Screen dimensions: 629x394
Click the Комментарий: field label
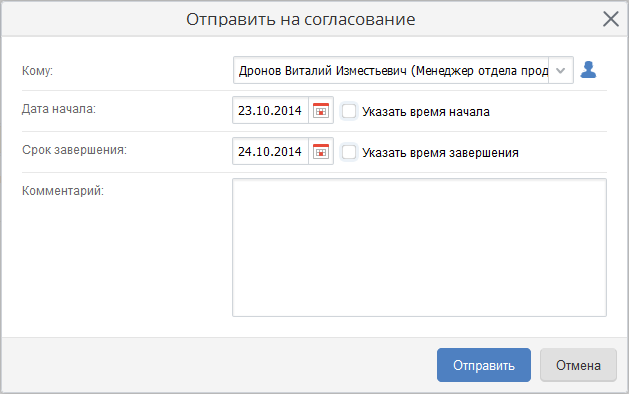pos(63,191)
